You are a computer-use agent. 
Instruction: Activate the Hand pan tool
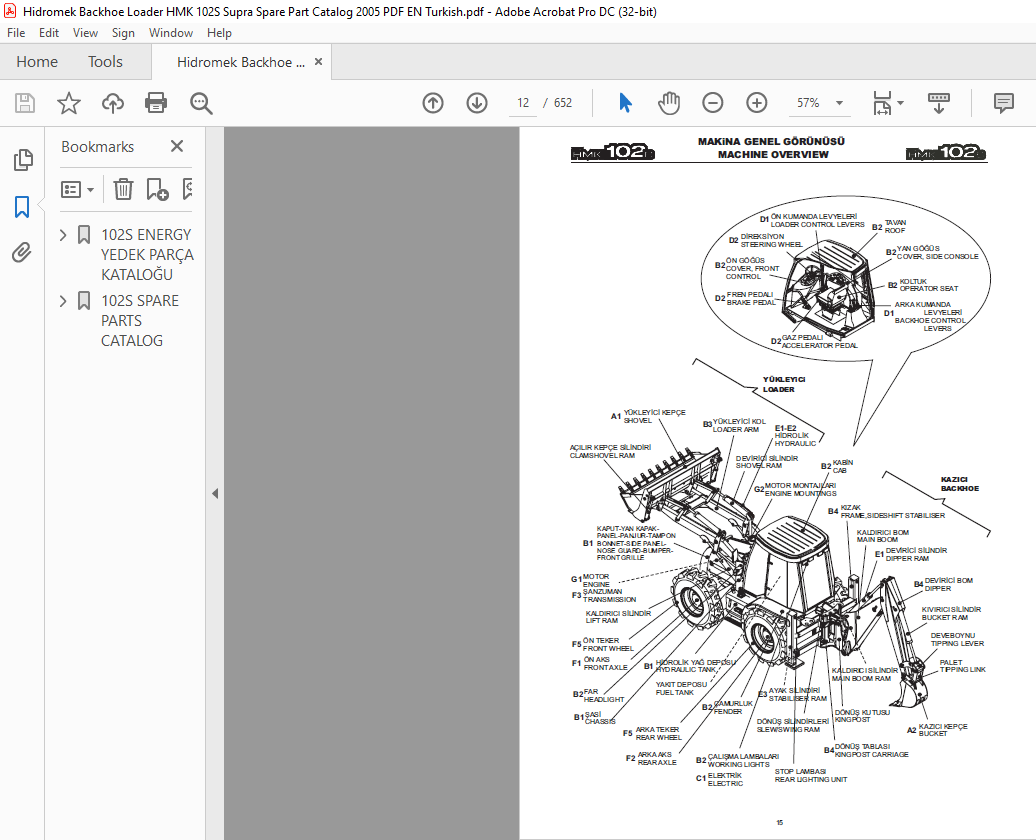(x=669, y=102)
